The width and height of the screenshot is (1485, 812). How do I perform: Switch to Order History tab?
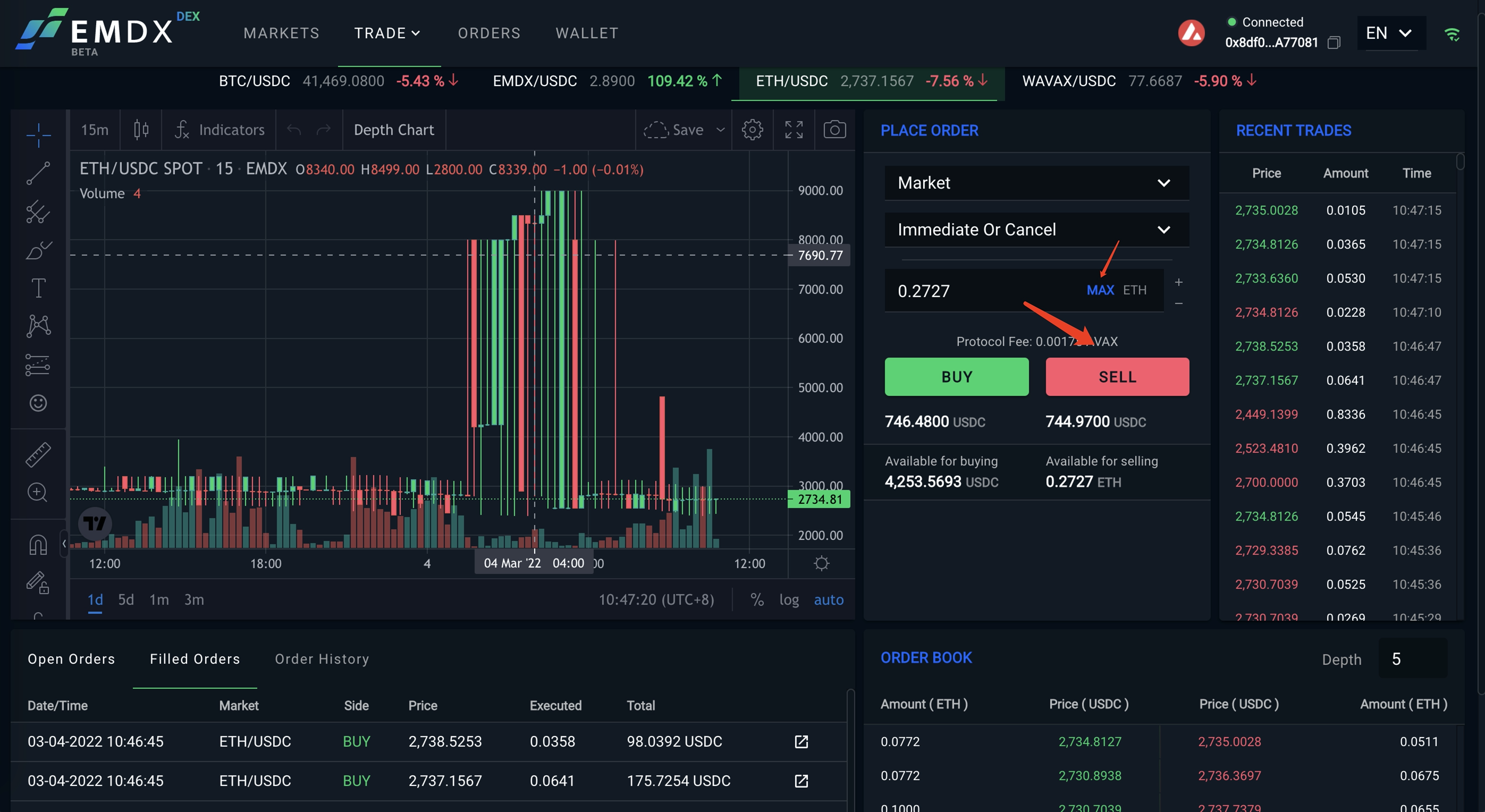[x=322, y=659]
